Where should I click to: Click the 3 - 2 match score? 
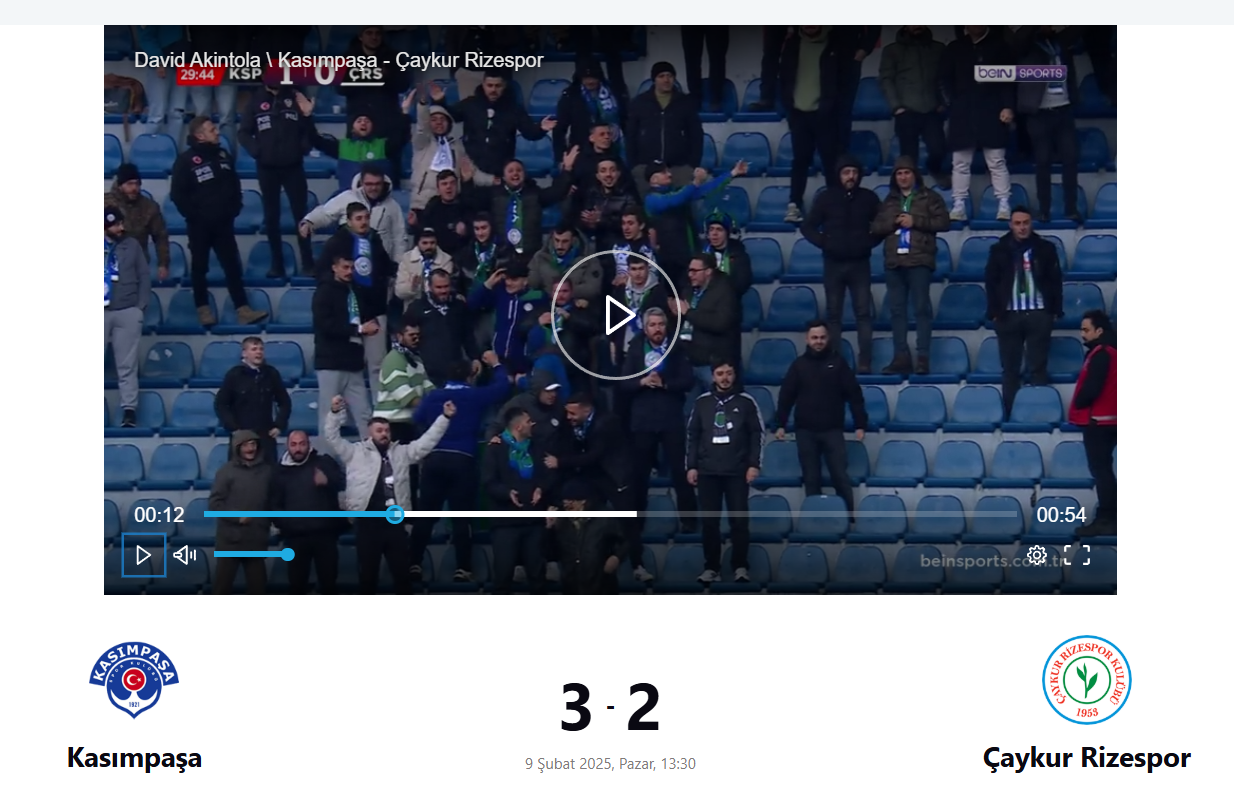[x=610, y=708]
